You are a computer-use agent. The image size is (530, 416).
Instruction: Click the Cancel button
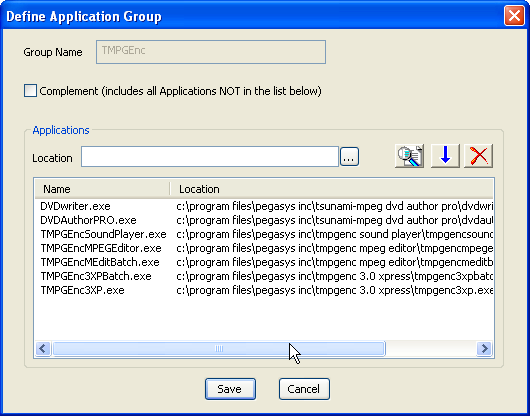pos(304,389)
